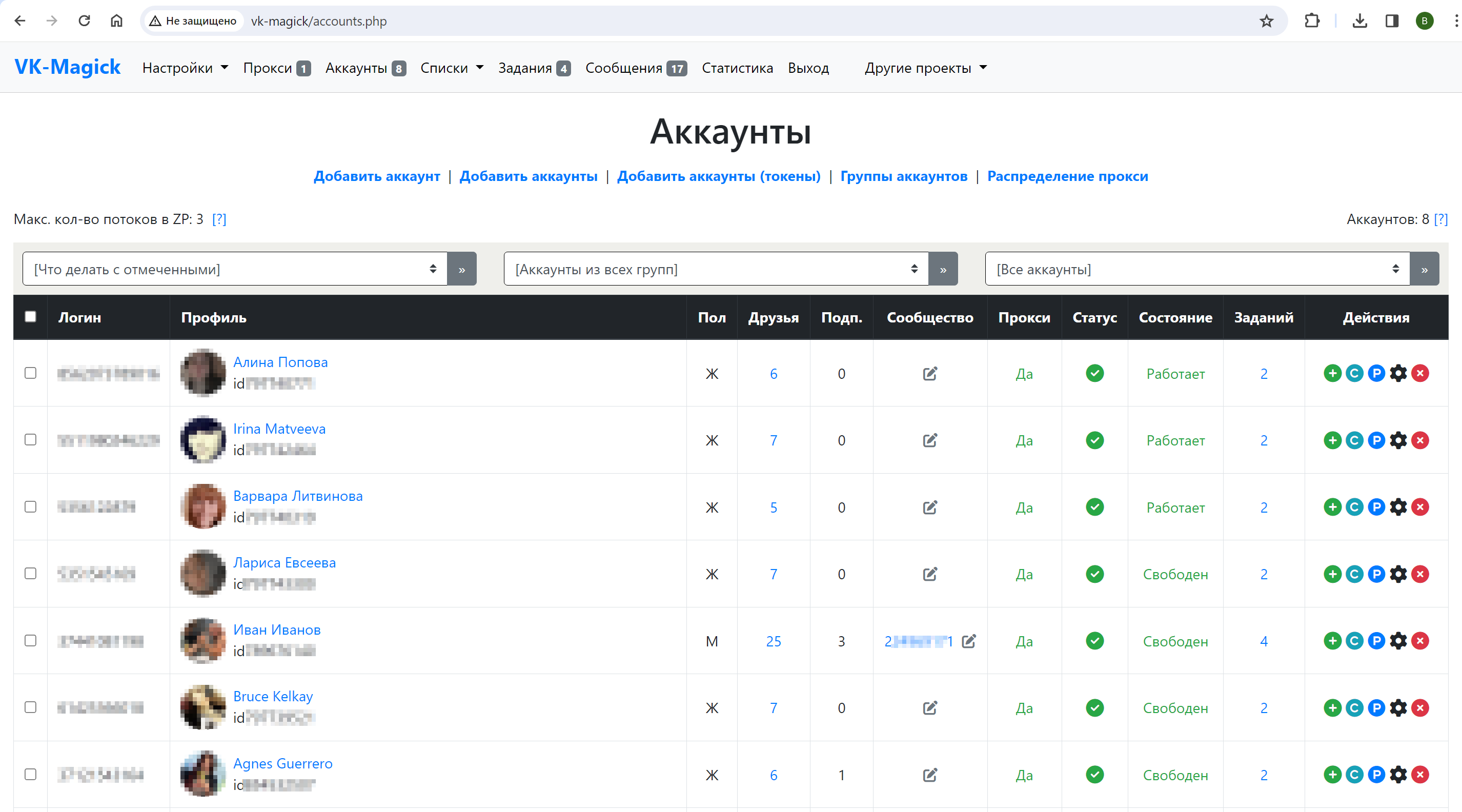Click the Добавить аккаунт link
The image size is (1462, 812).
(x=377, y=176)
